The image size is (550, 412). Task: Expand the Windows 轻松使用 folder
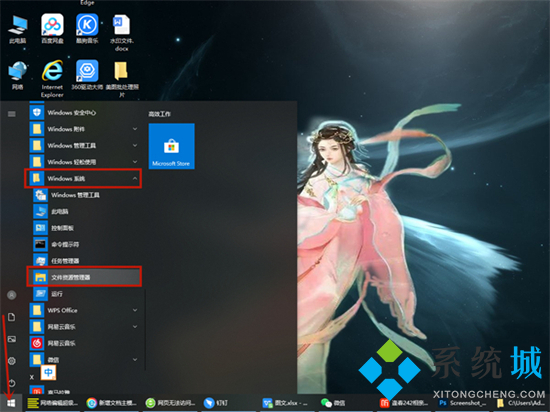pos(85,162)
